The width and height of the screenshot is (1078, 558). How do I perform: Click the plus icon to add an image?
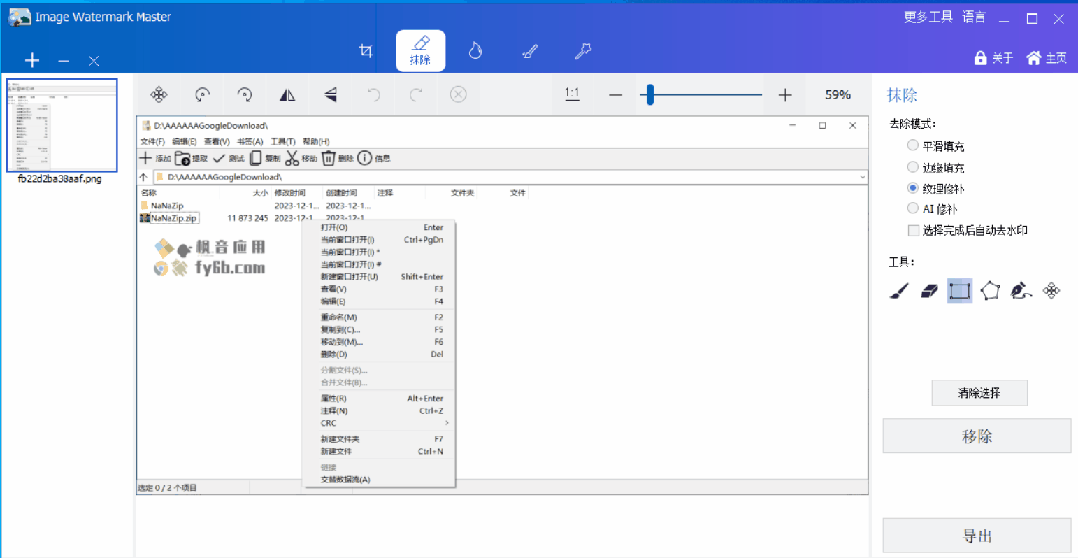[x=32, y=60]
